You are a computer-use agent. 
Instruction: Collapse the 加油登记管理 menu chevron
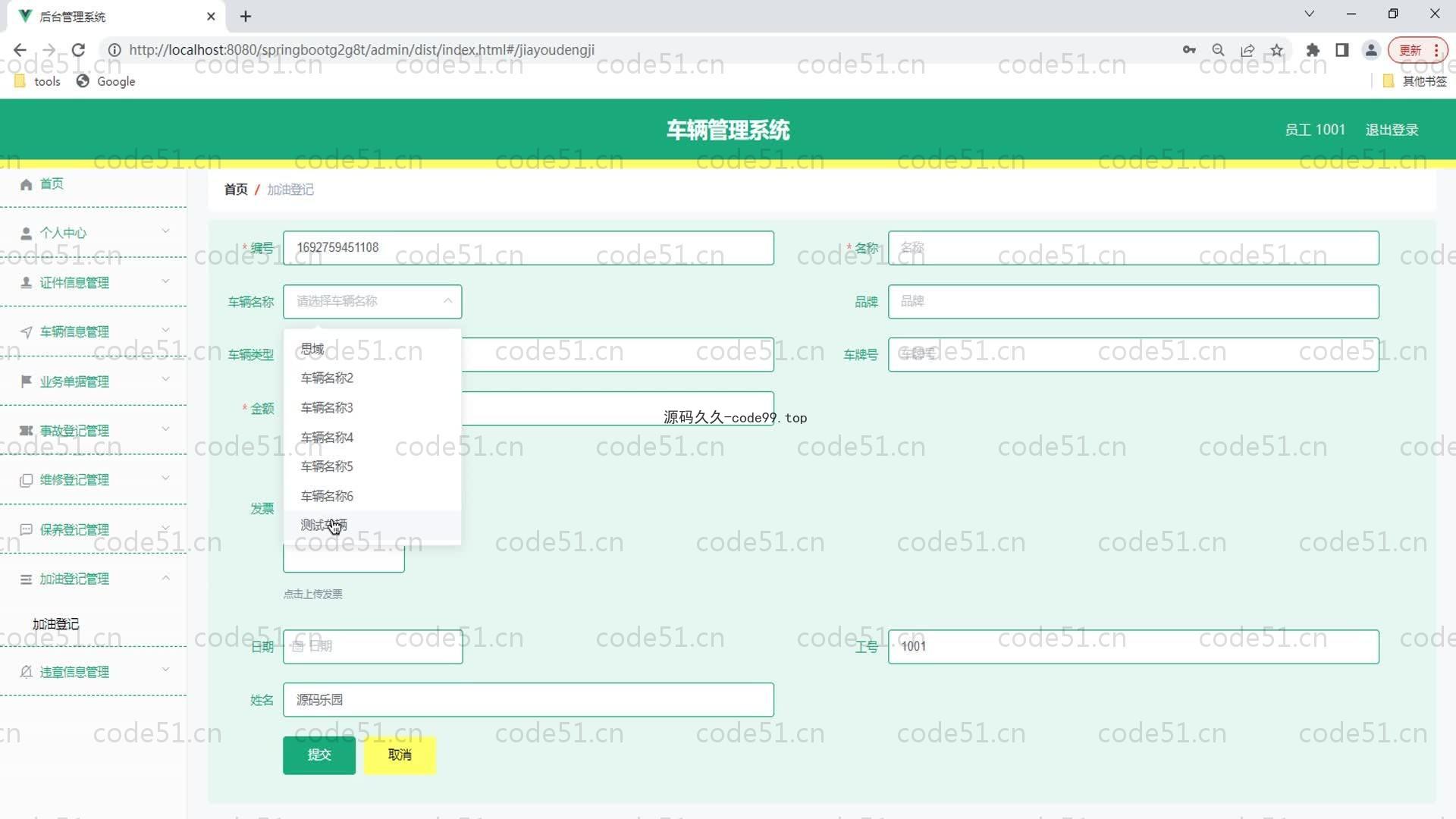coord(165,578)
